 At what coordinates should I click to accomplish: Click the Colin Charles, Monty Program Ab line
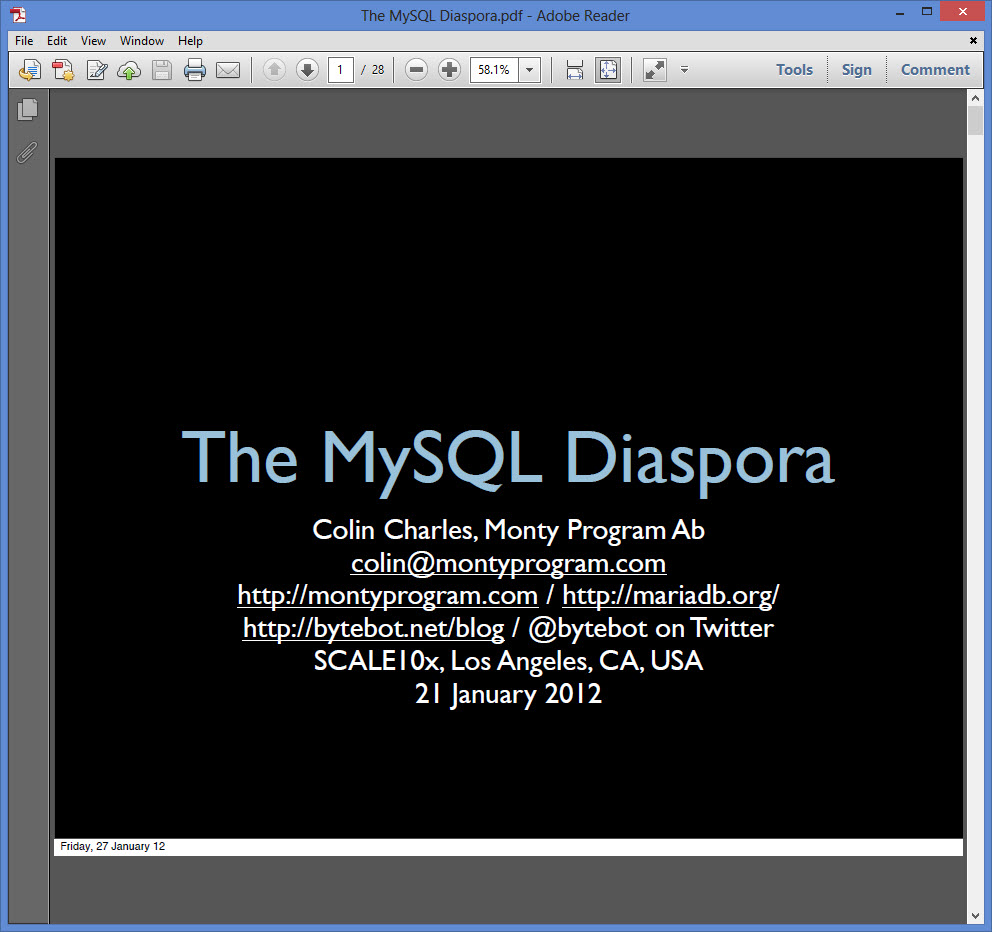coord(508,530)
